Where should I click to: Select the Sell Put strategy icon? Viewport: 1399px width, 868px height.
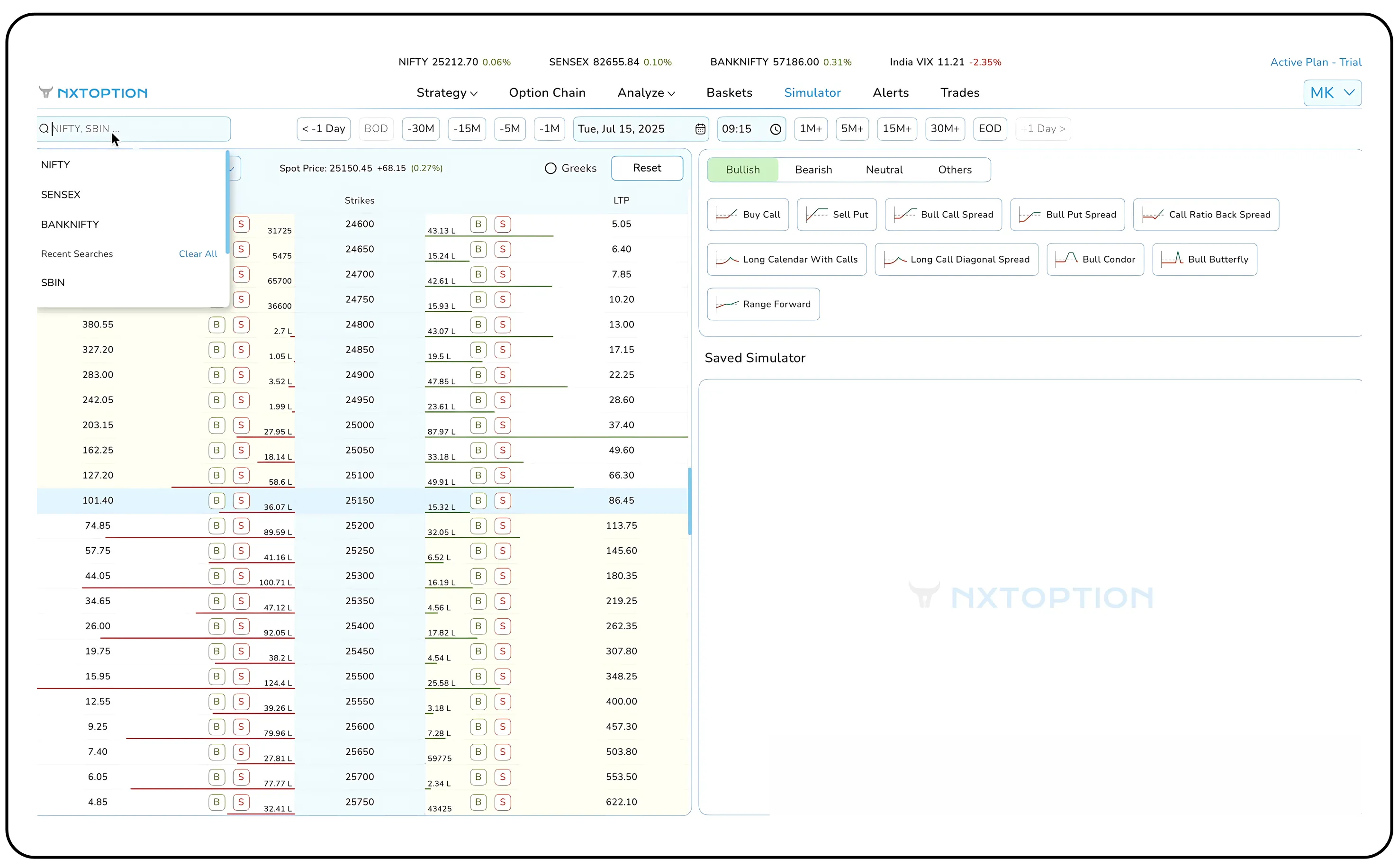[x=836, y=214]
